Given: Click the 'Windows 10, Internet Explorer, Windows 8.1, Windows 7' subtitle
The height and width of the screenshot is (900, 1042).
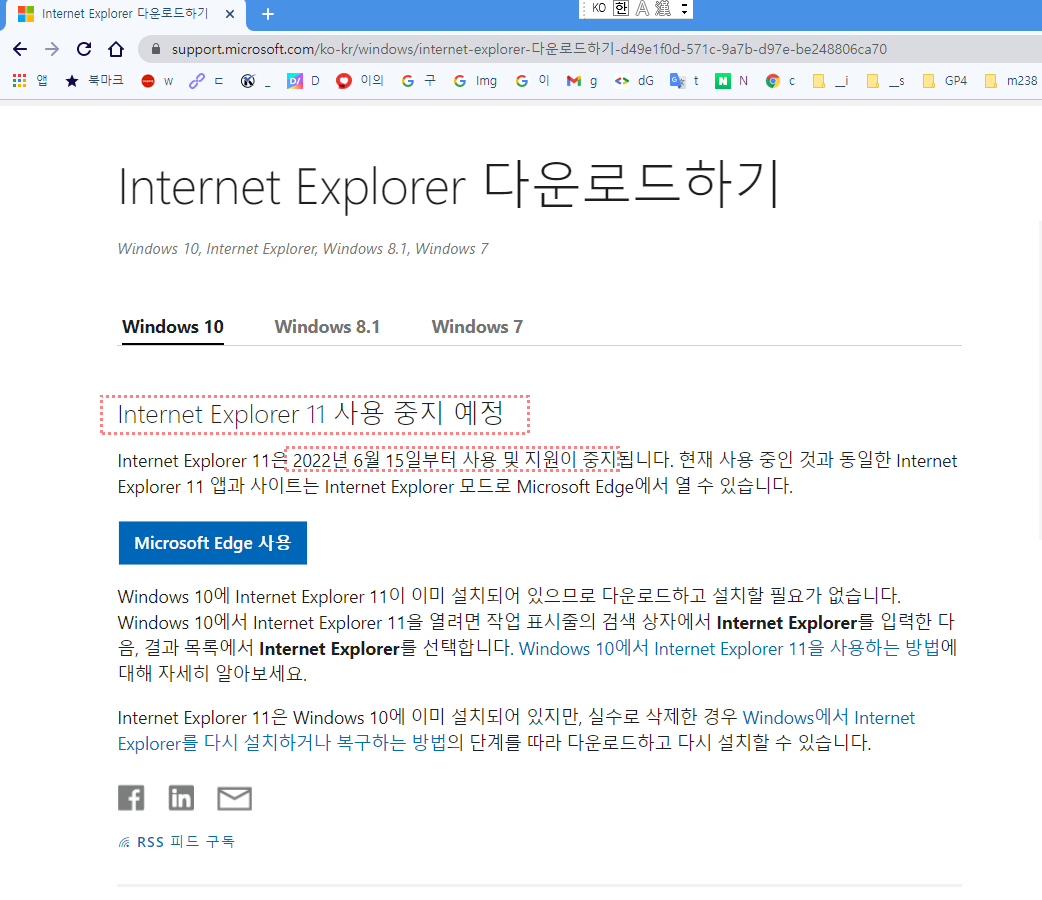Looking at the screenshot, I should 303,249.
